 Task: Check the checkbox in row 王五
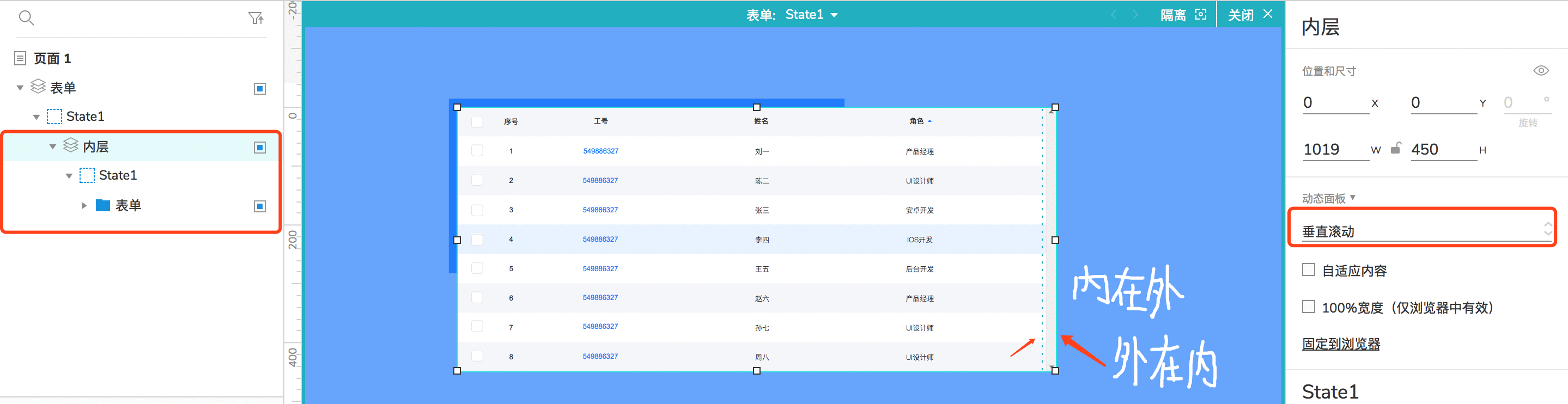tap(477, 268)
